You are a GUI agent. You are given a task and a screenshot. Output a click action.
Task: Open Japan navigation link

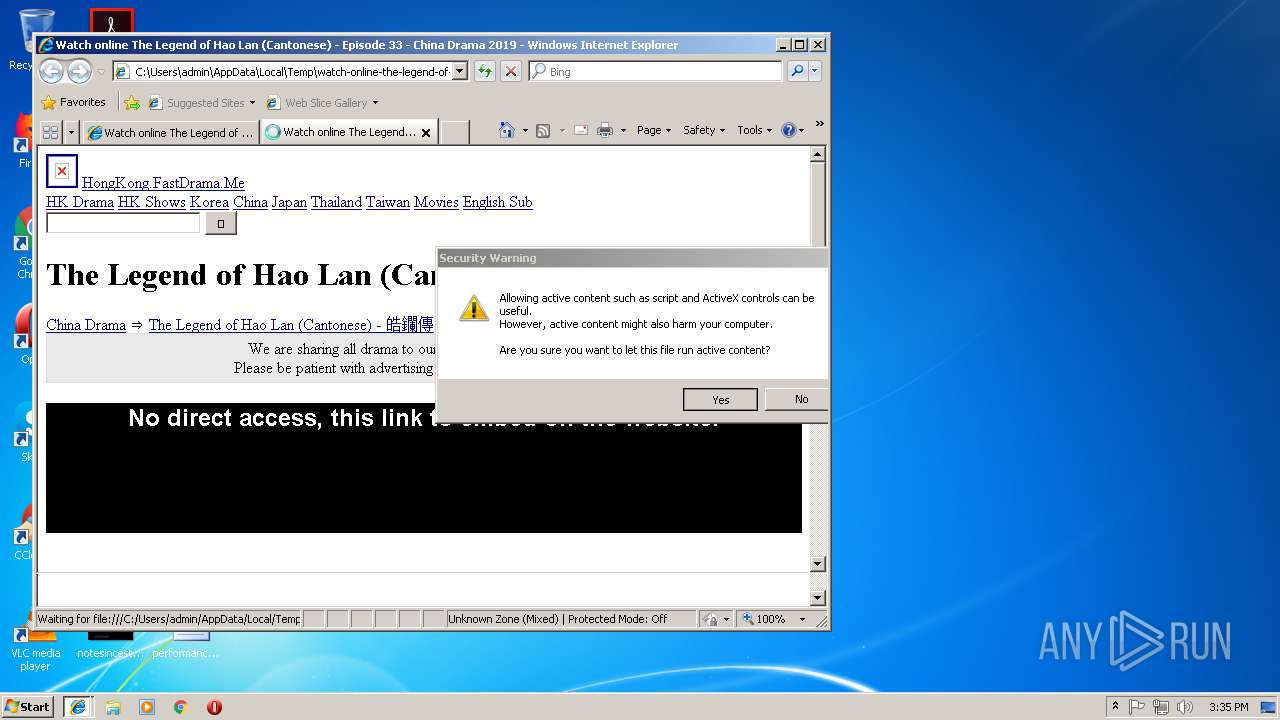[x=289, y=202]
